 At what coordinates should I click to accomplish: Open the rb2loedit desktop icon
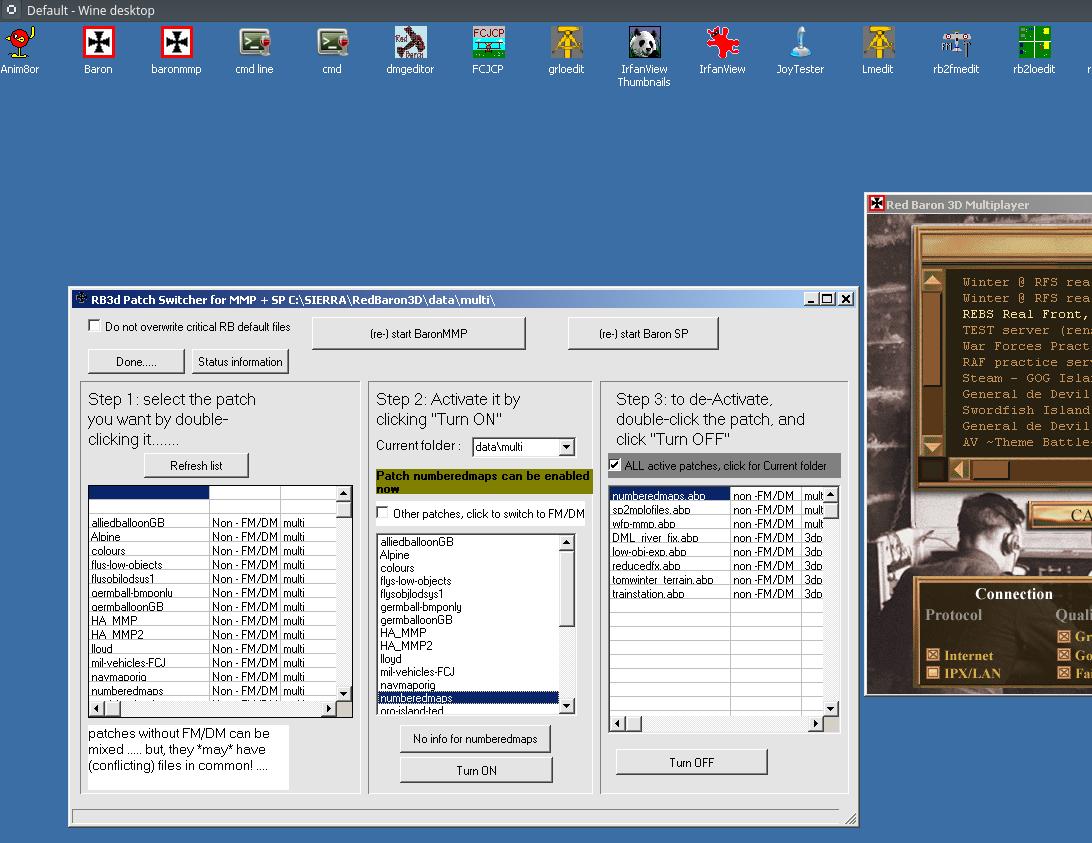pyautogui.click(x=1034, y=43)
